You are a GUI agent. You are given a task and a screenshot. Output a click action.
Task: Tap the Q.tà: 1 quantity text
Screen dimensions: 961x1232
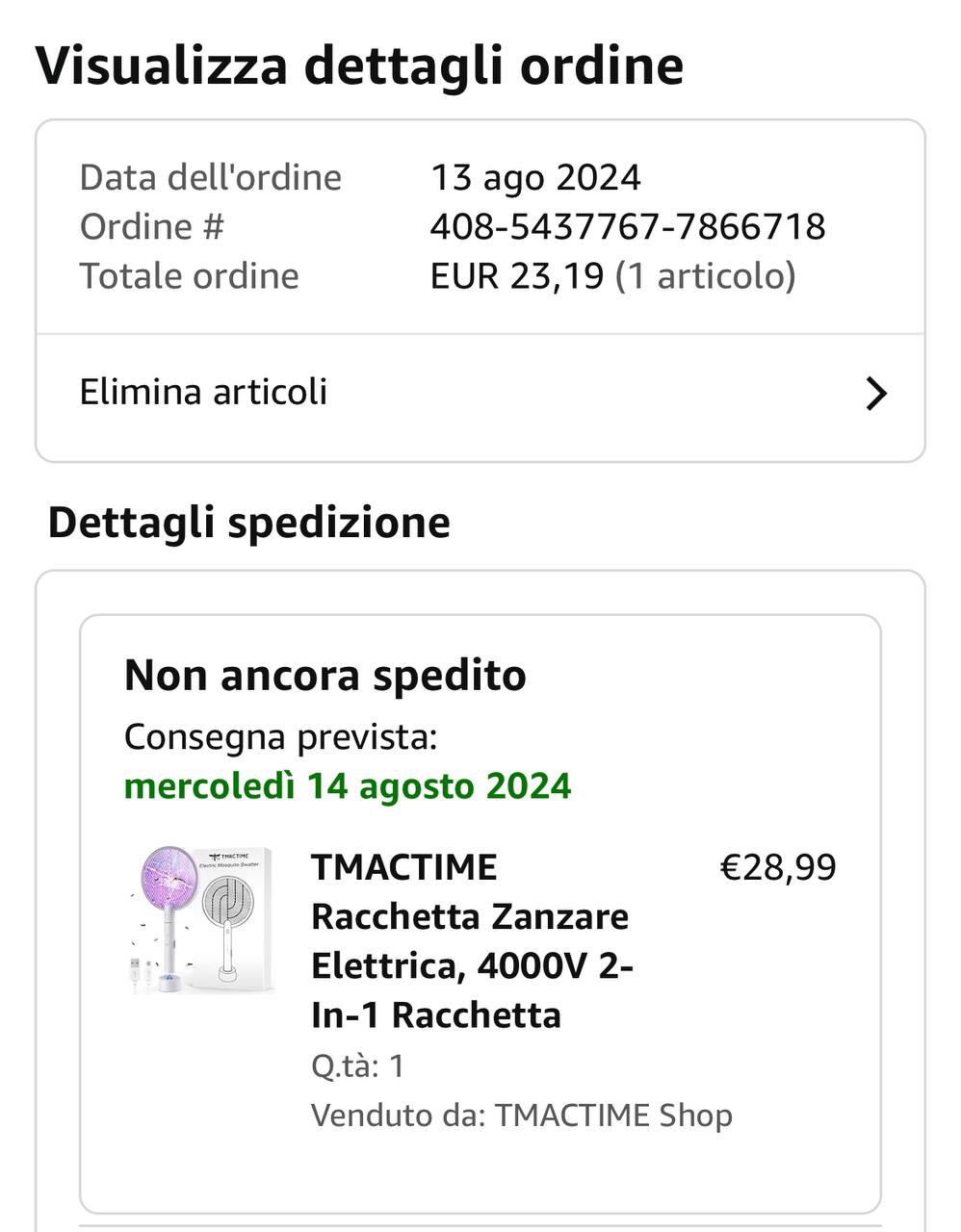click(357, 1066)
